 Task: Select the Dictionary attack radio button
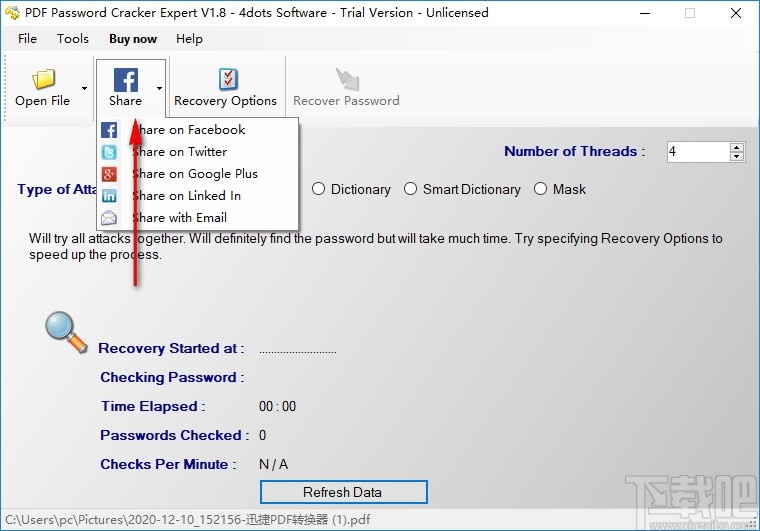318,189
